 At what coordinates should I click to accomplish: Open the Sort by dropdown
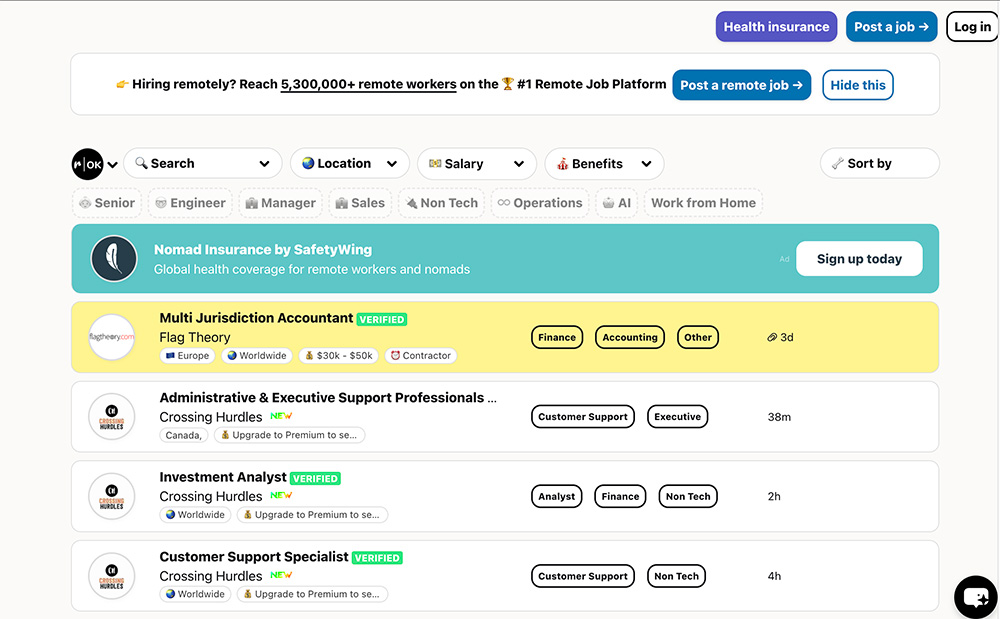pos(879,163)
